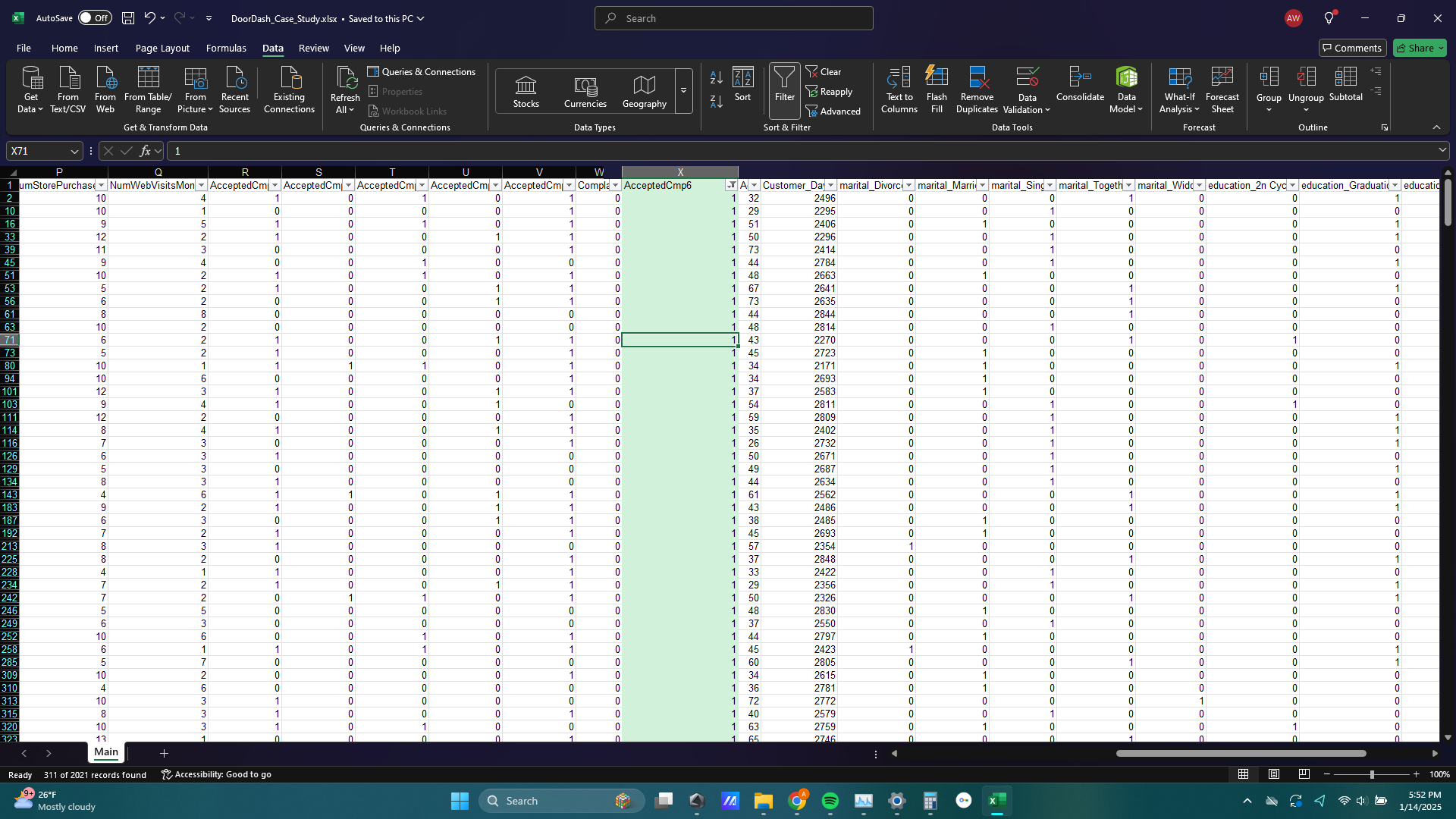
Task: Click Clear filter button
Action: tap(824, 71)
